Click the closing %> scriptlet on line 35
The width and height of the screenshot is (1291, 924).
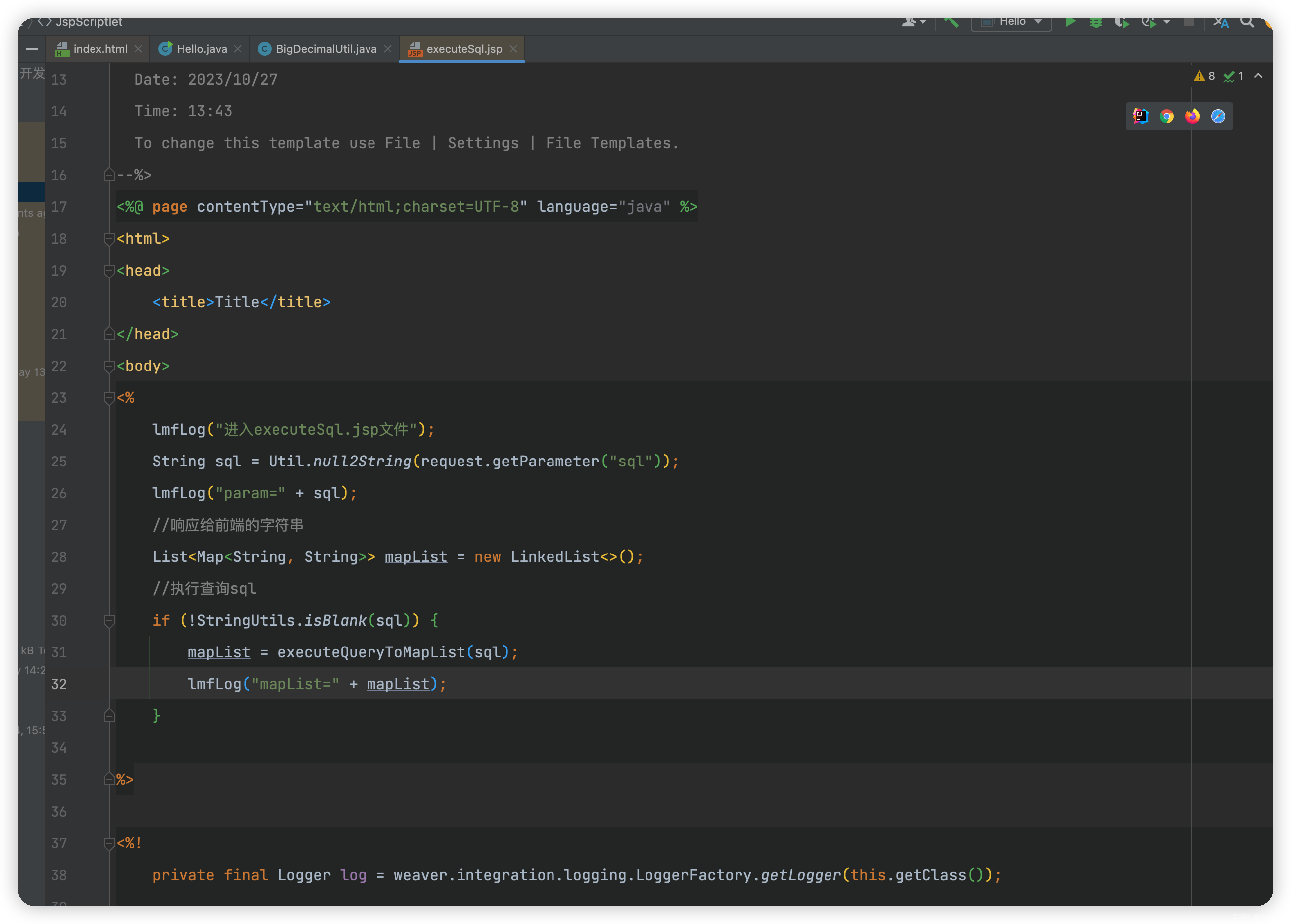125,779
